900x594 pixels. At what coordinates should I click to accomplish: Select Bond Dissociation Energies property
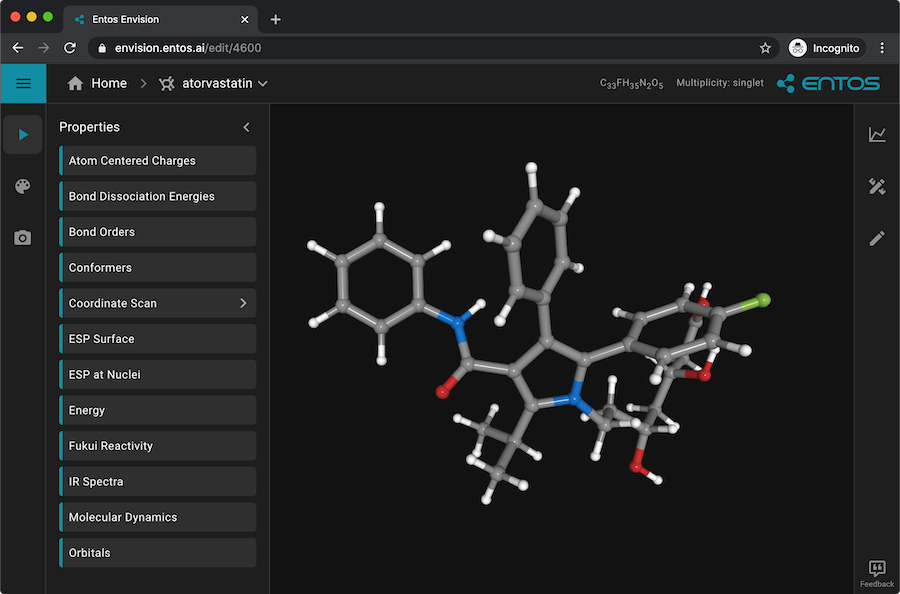[x=158, y=196]
